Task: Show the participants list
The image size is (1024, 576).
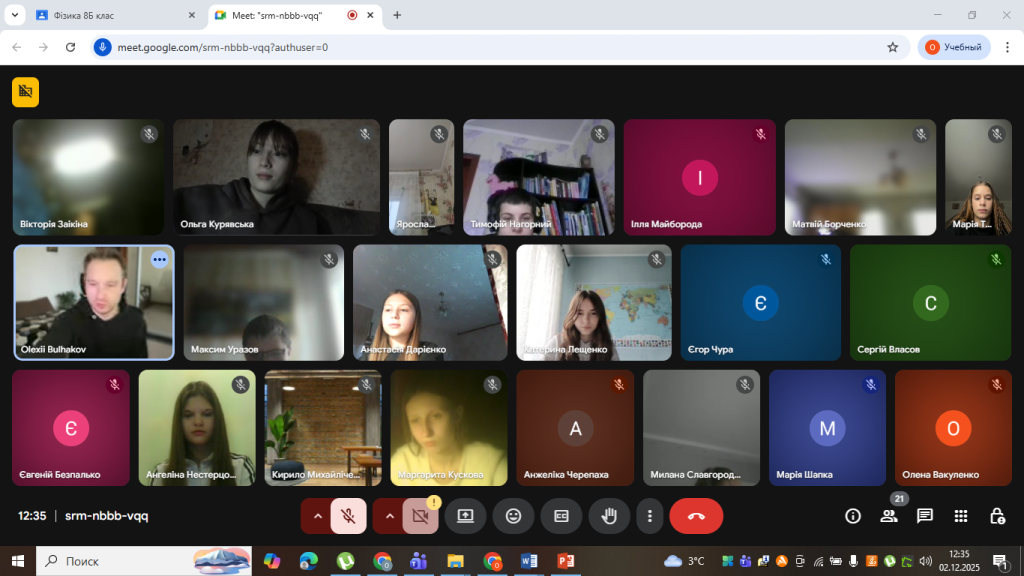Action: click(x=888, y=516)
